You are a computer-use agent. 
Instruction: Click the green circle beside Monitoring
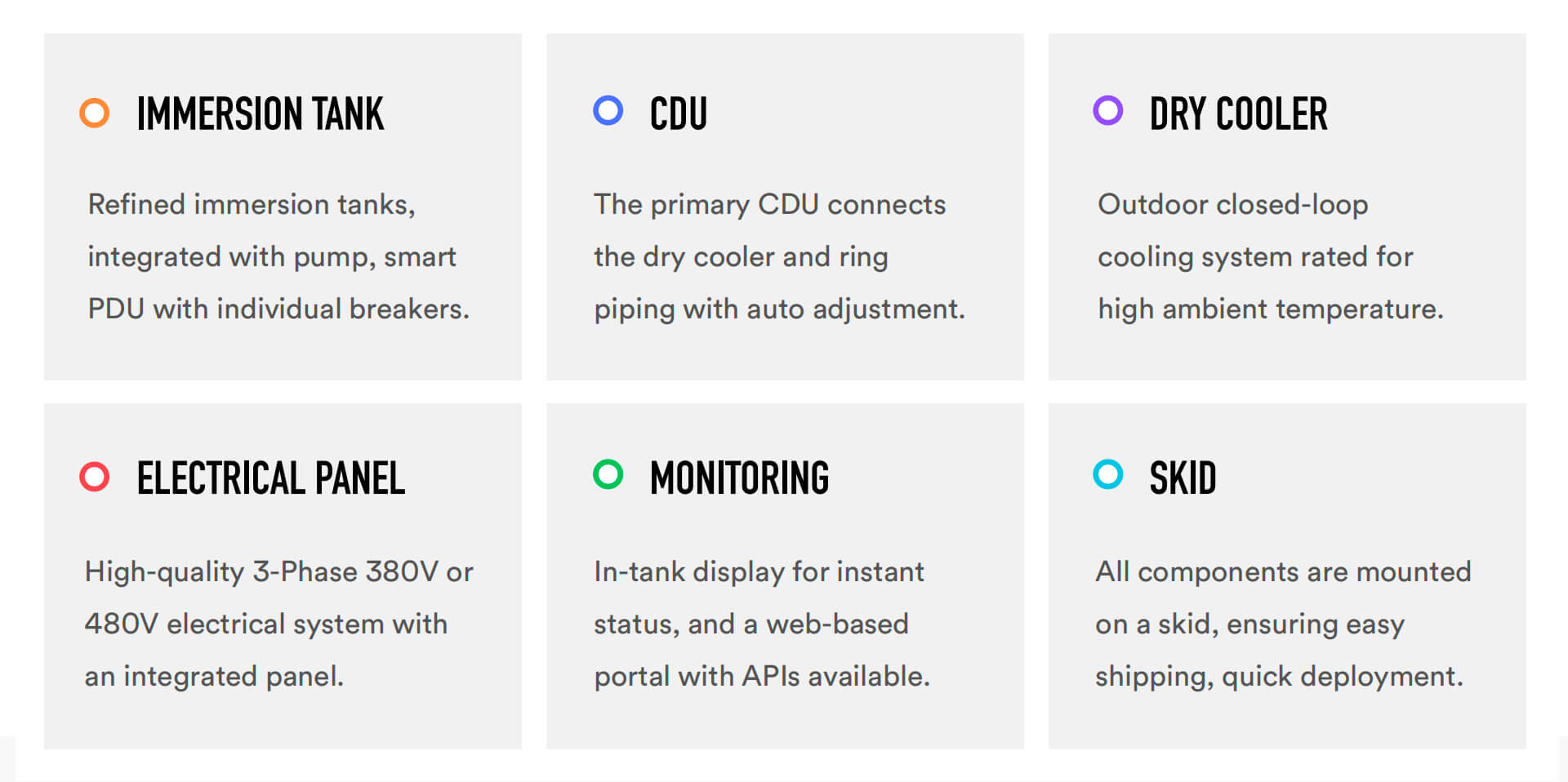click(608, 474)
